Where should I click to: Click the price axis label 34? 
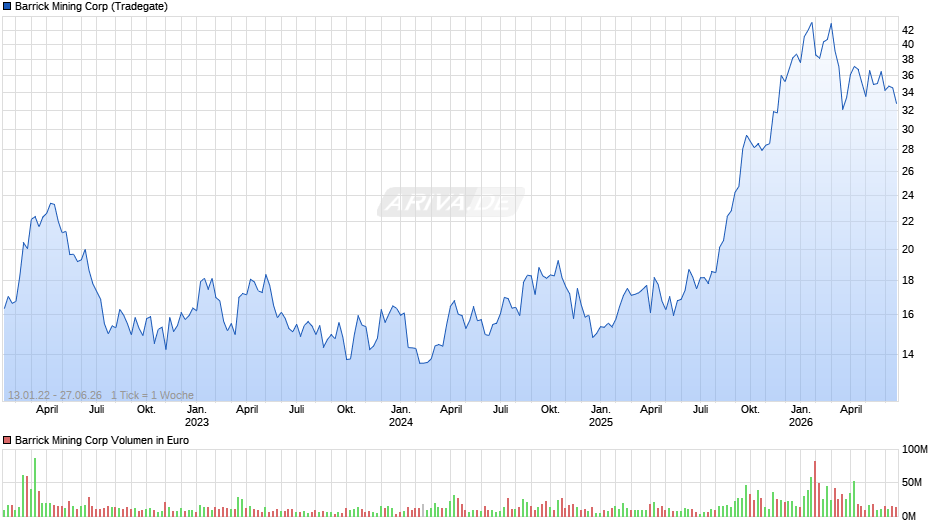coord(908,92)
